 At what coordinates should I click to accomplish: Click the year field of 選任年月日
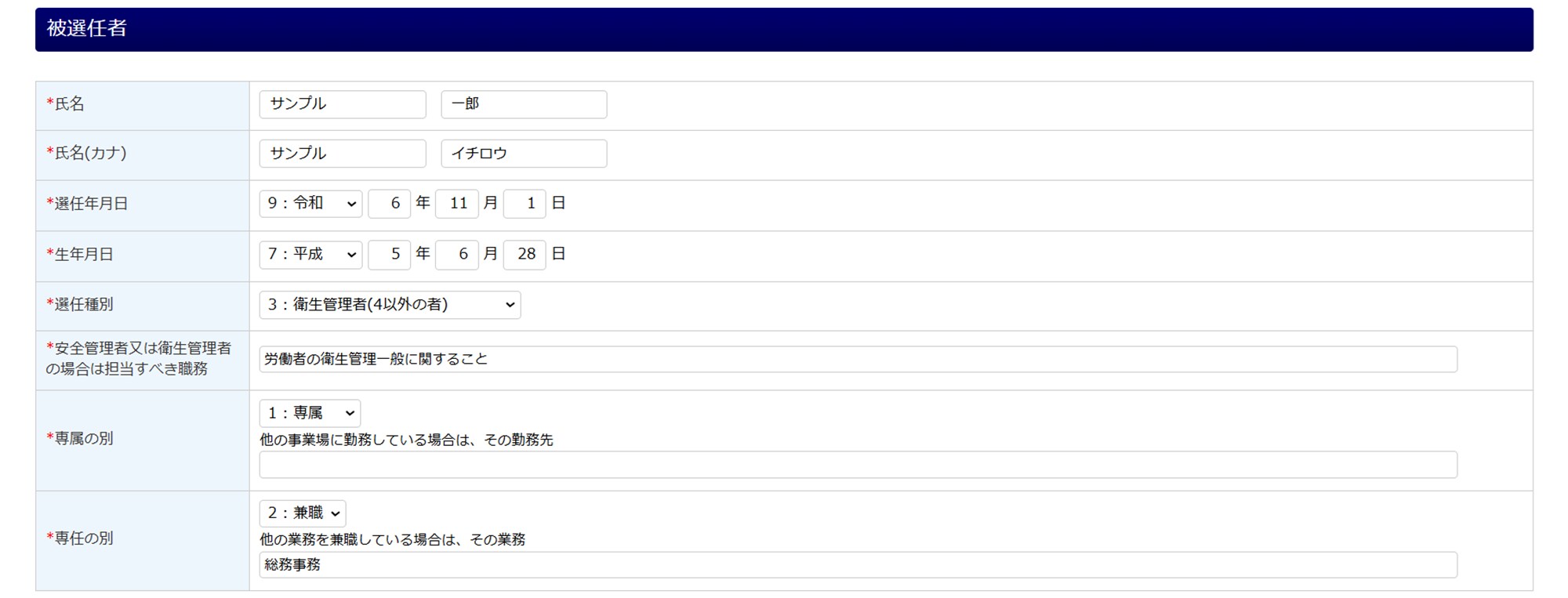[389, 204]
